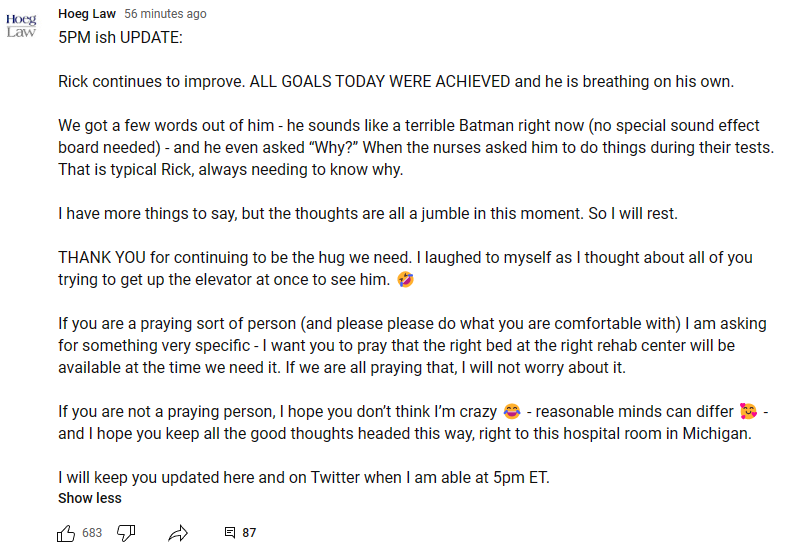Click the thumbs-down dislike icon
This screenshot has height=550, width=792.
click(126, 533)
